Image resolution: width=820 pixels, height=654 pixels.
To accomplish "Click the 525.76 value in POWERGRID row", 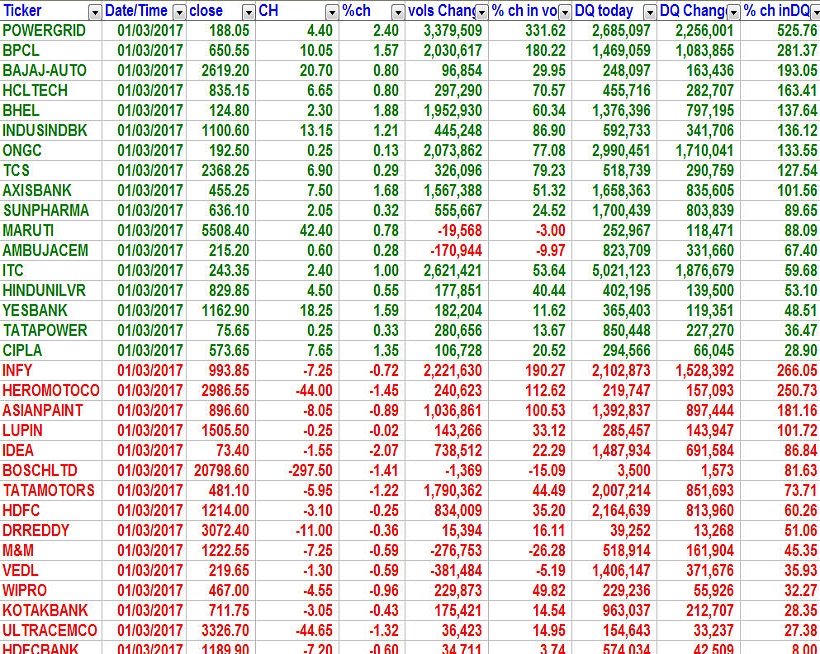I will pos(796,31).
